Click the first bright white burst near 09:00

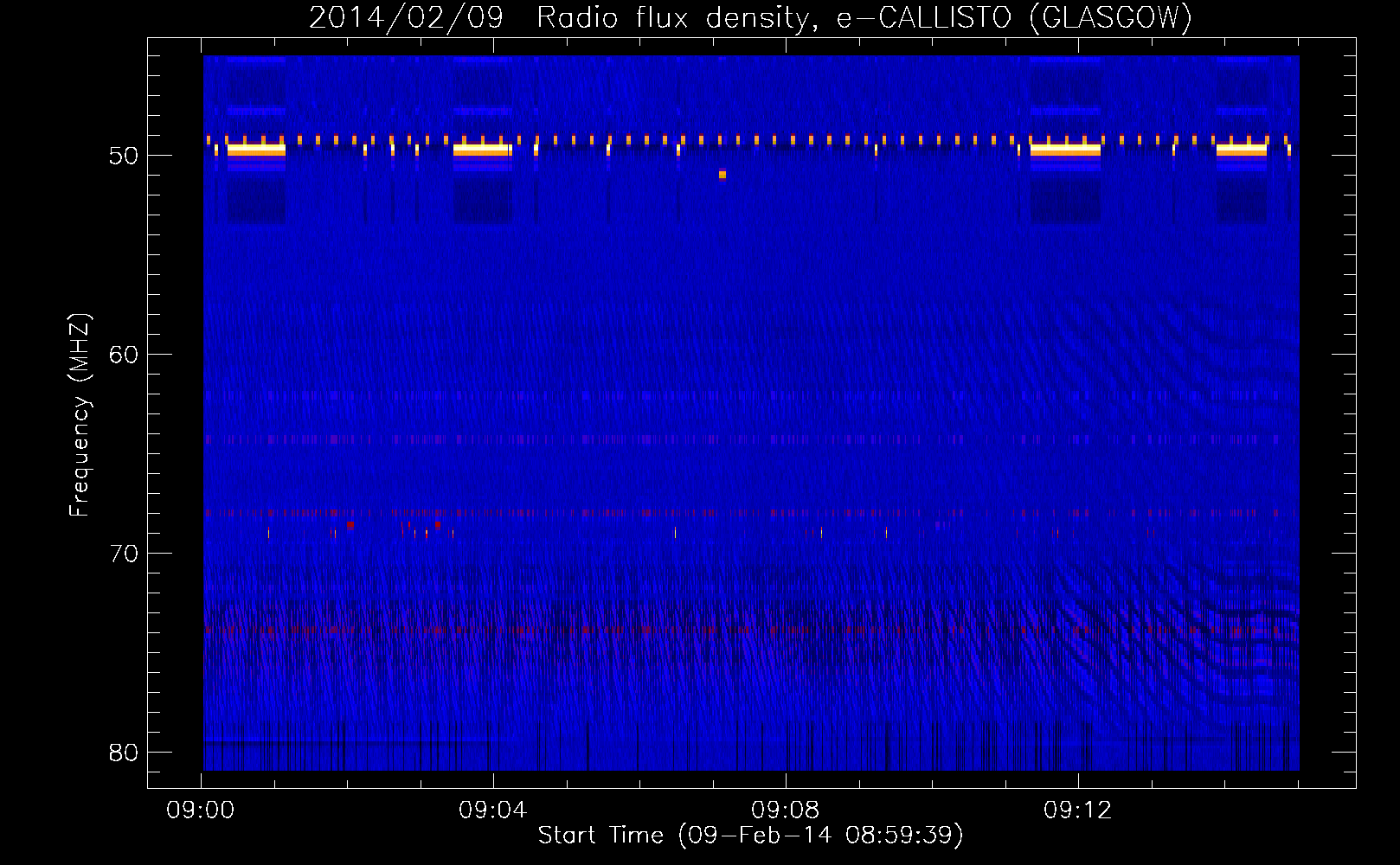click(x=256, y=150)
